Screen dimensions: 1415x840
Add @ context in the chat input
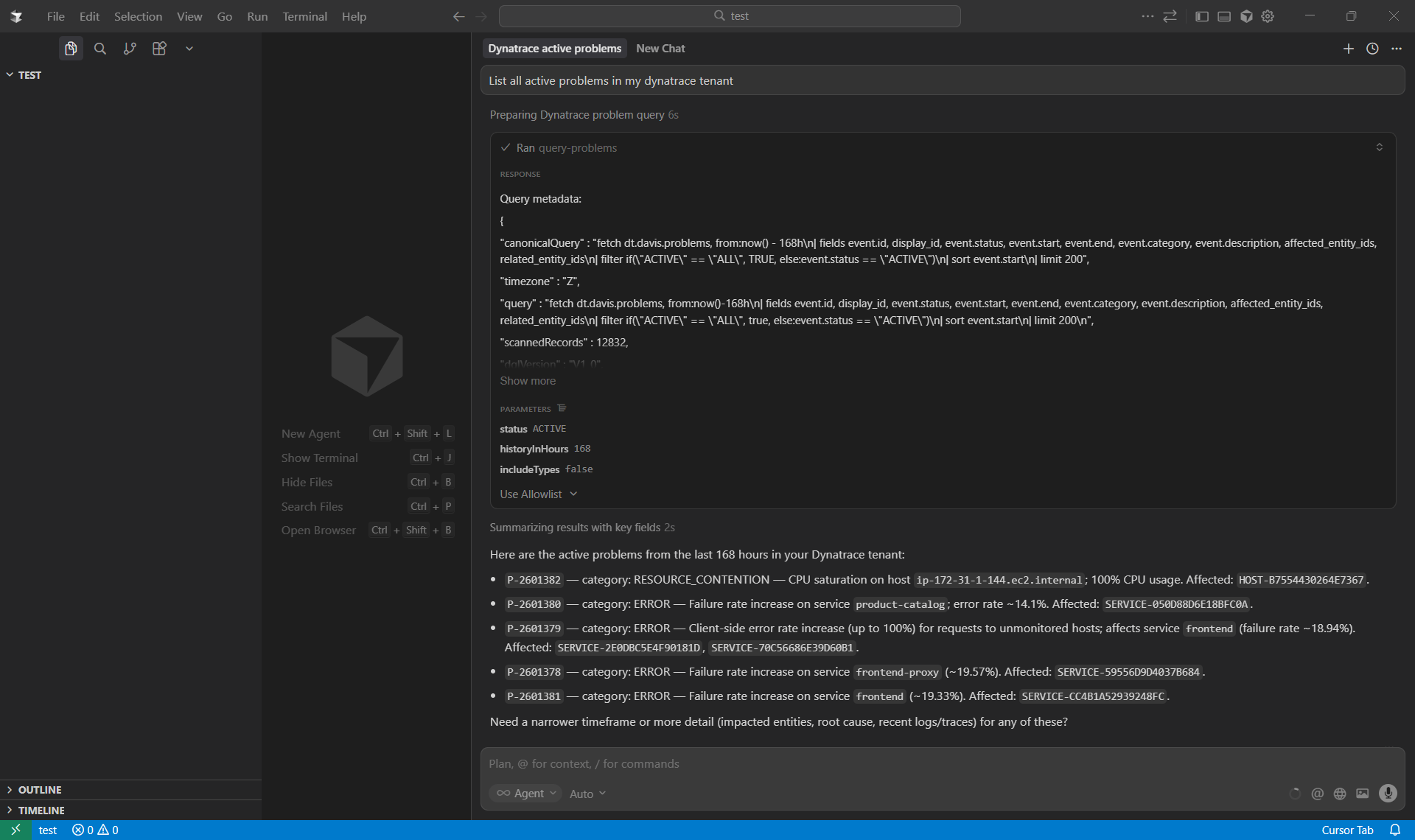[1317, 794]
